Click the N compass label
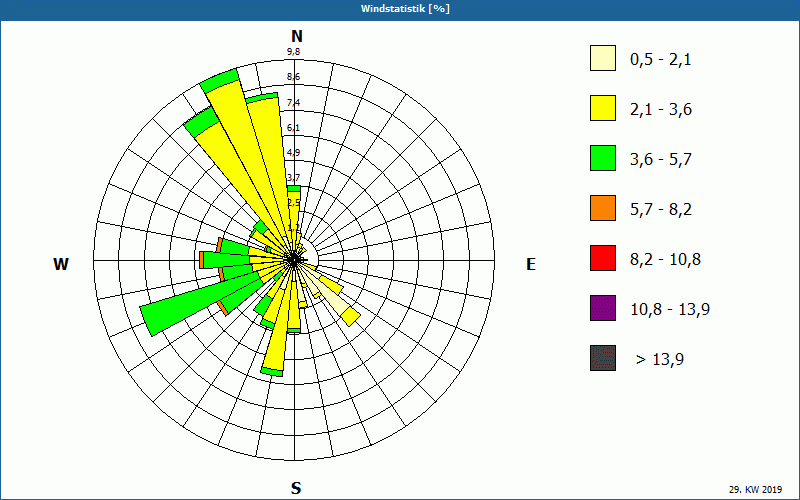 pos(296,36)
